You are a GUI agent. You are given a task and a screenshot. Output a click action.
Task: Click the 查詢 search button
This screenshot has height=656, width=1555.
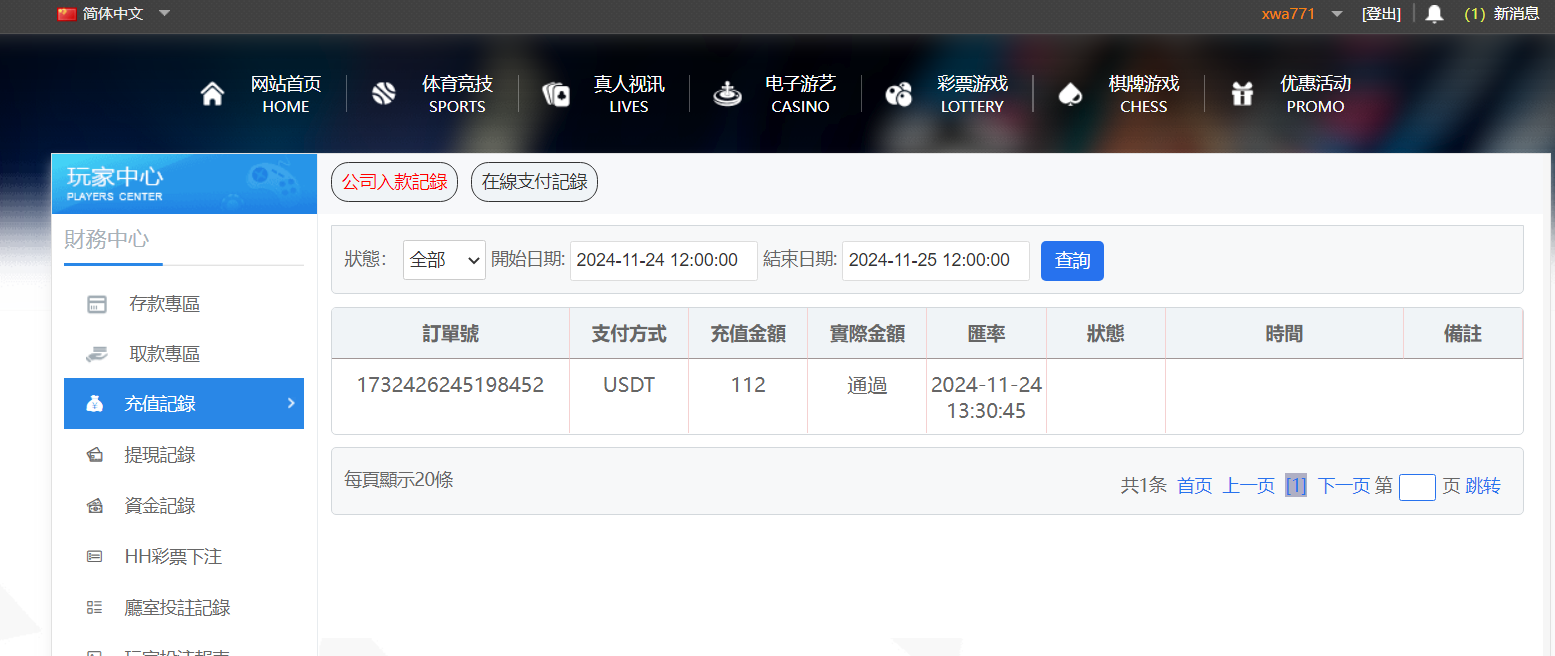(1072, 260)
